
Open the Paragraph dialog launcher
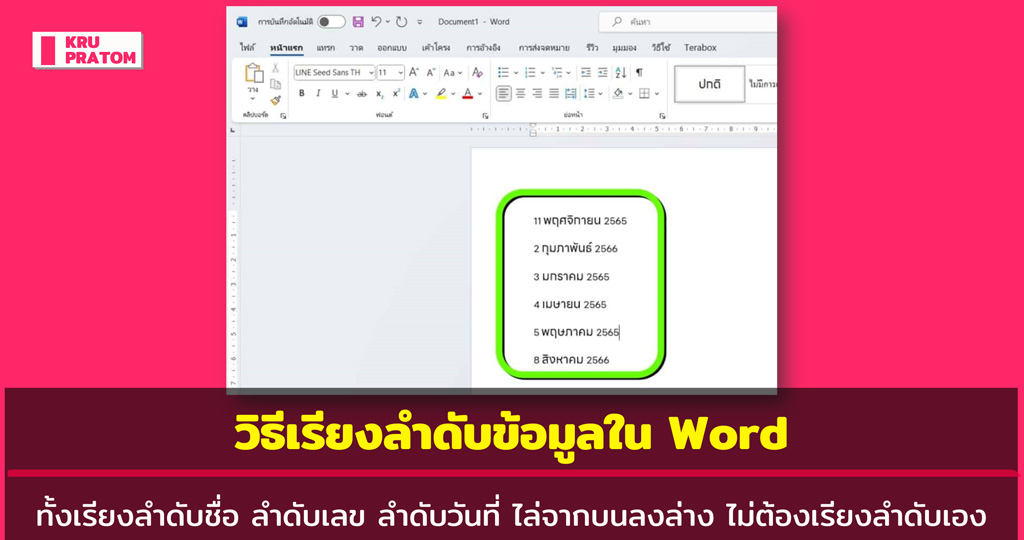(x=662, y=116)
